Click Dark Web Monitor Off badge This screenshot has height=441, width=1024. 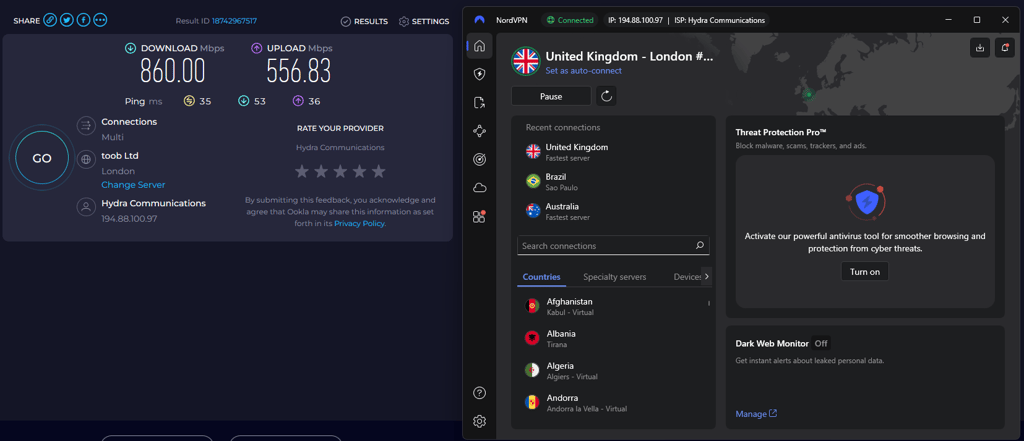[822, 344]
